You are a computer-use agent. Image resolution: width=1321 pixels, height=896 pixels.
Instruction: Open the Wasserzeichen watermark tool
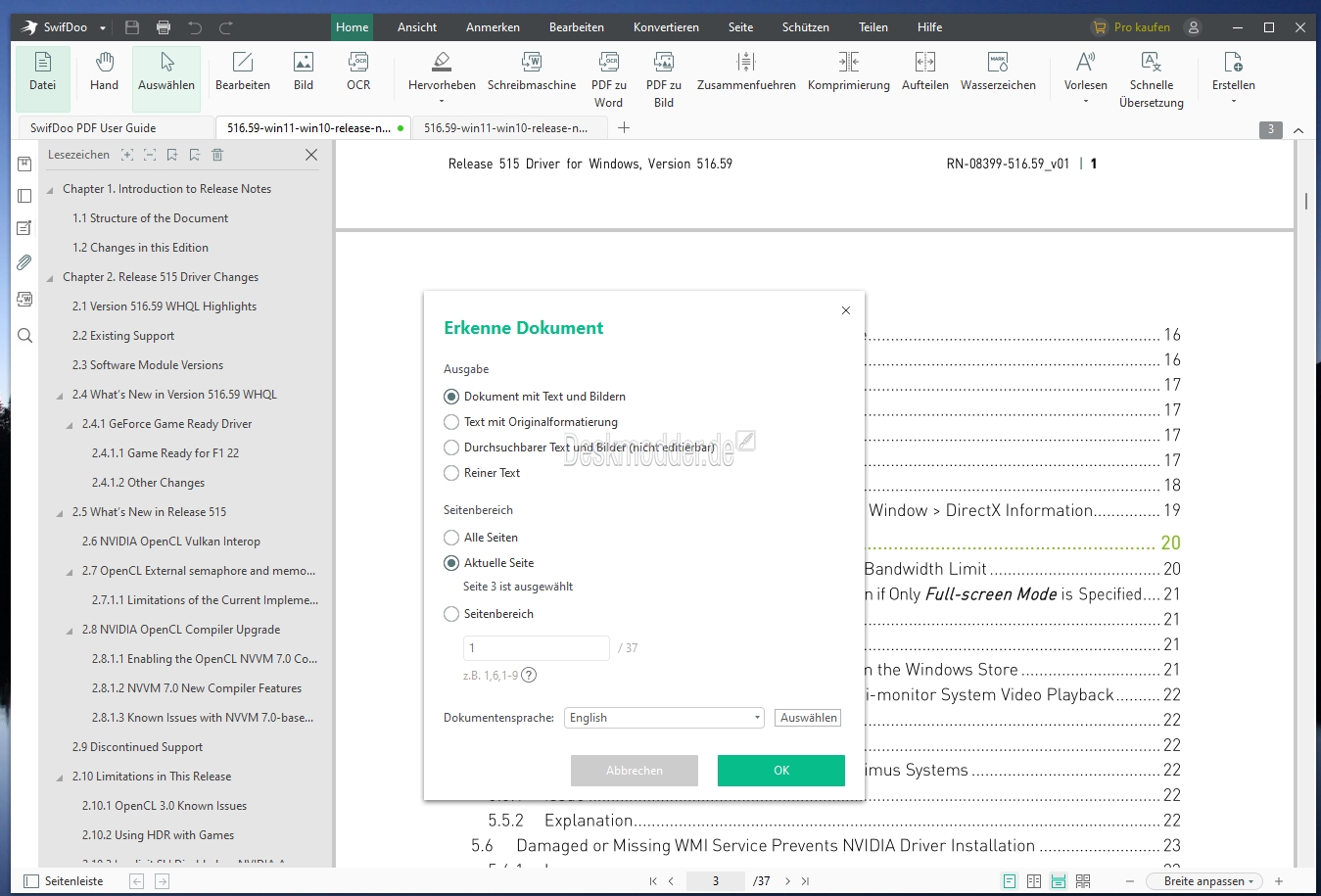[x=998, y=73]
